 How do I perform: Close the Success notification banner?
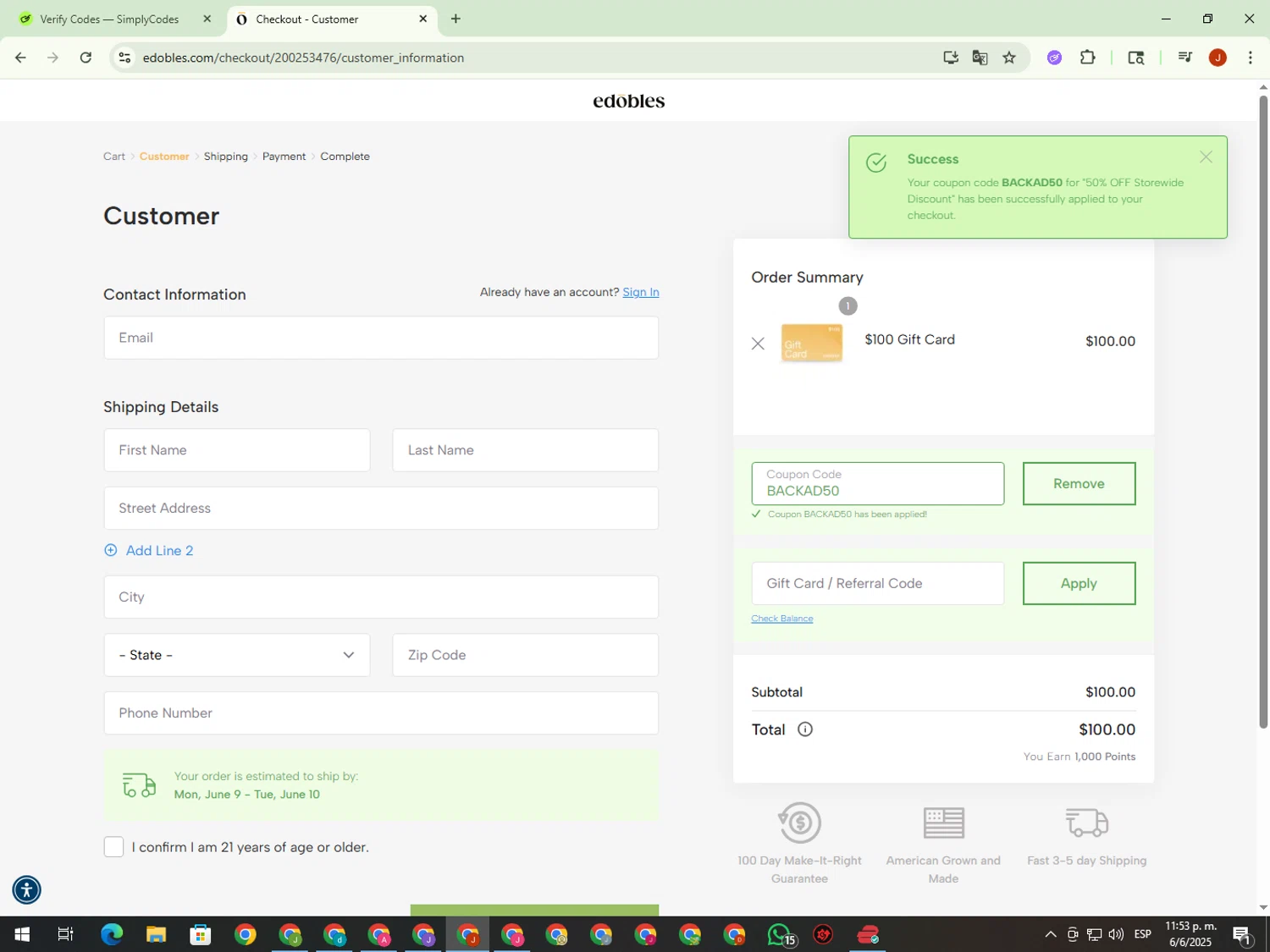click(1206, 157)
